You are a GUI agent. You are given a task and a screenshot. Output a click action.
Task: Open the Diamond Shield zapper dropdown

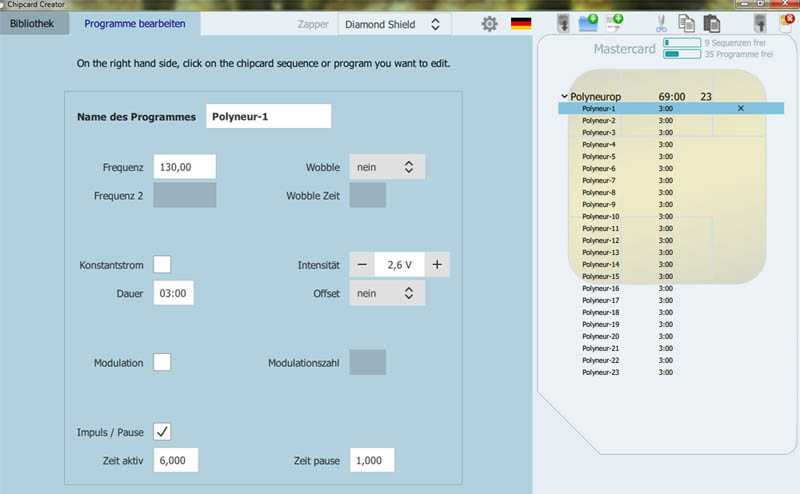(x=392, y=23)
